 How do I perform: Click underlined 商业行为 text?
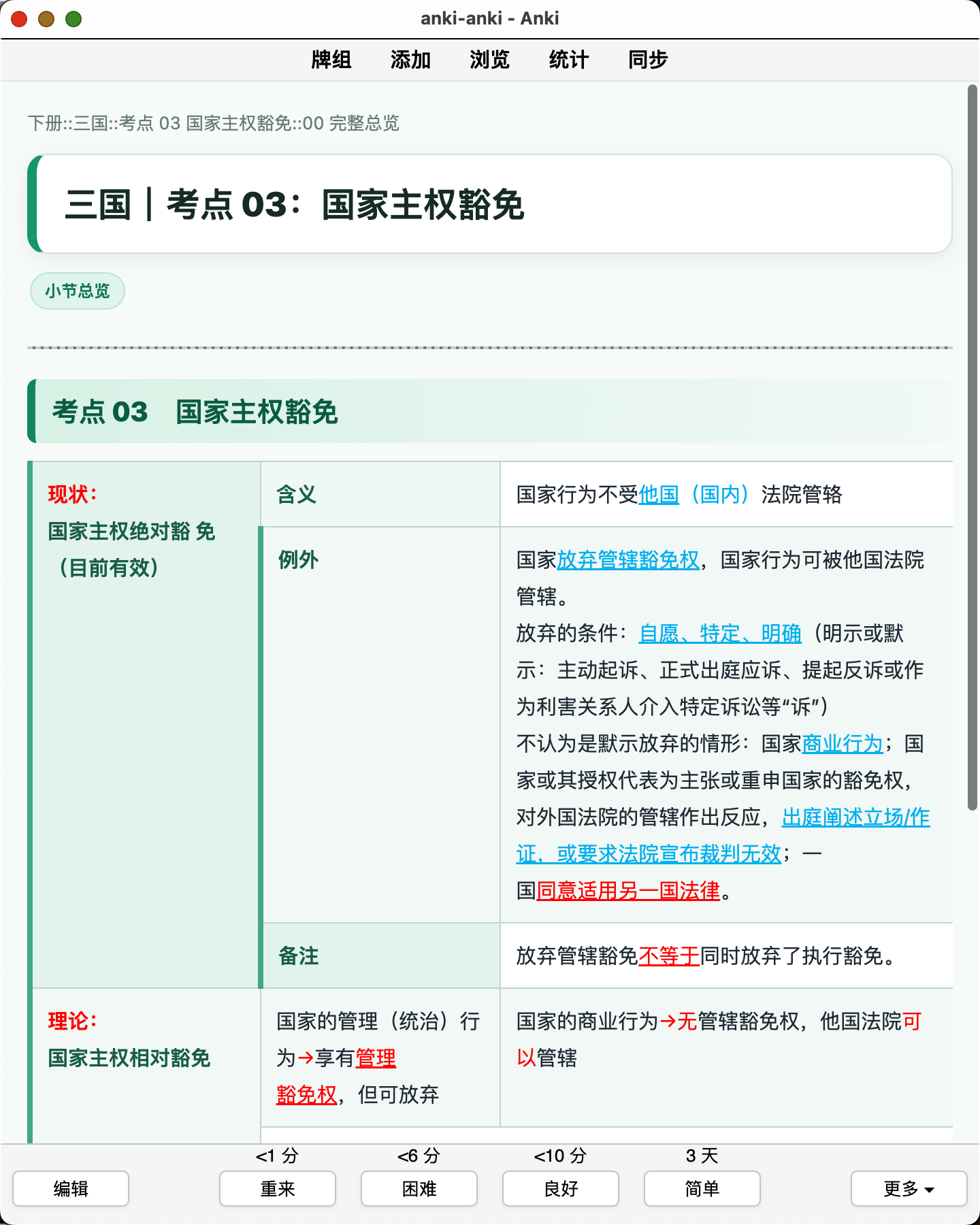click(x=843, y=744)
